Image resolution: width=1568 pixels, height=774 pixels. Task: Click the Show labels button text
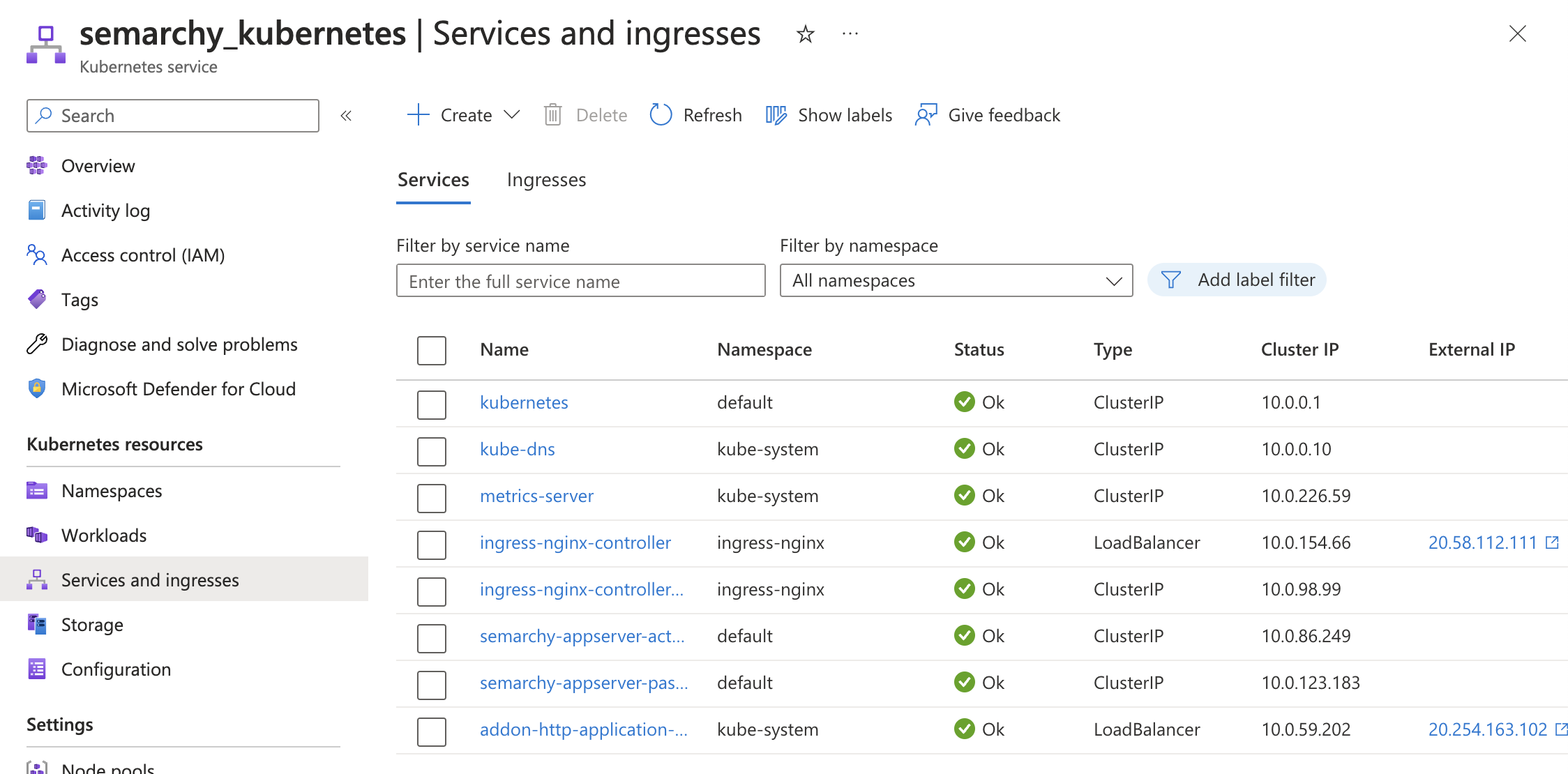tap(845, 115)
